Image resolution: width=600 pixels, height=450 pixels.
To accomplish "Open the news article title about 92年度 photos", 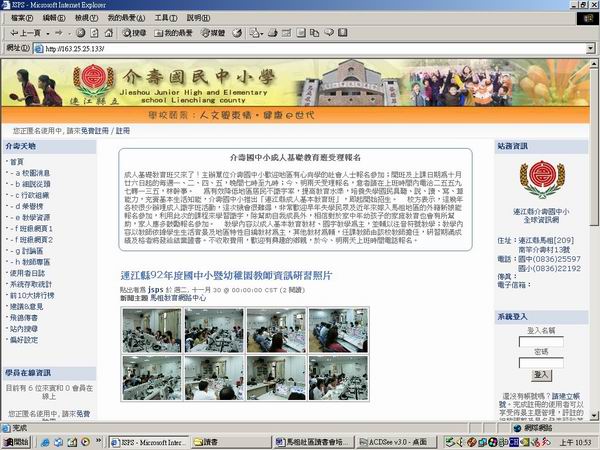I will (x=227, y=275).
